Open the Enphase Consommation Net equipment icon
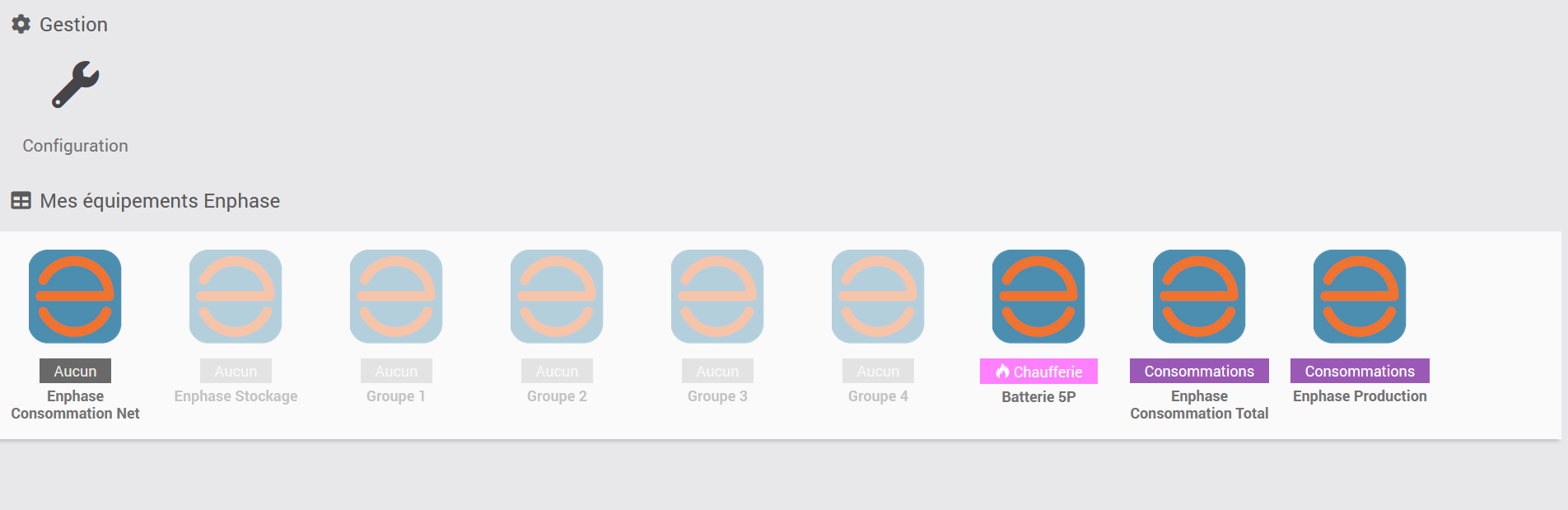1568x510 pixels. point(75,297)
